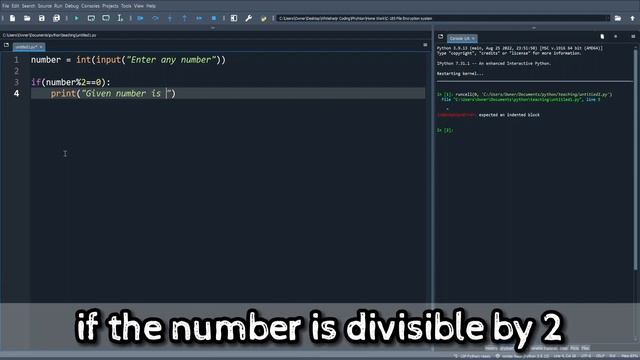
Task: Click the print("Given number is") line
Action: pyautogui.click(x=113, y=93)
